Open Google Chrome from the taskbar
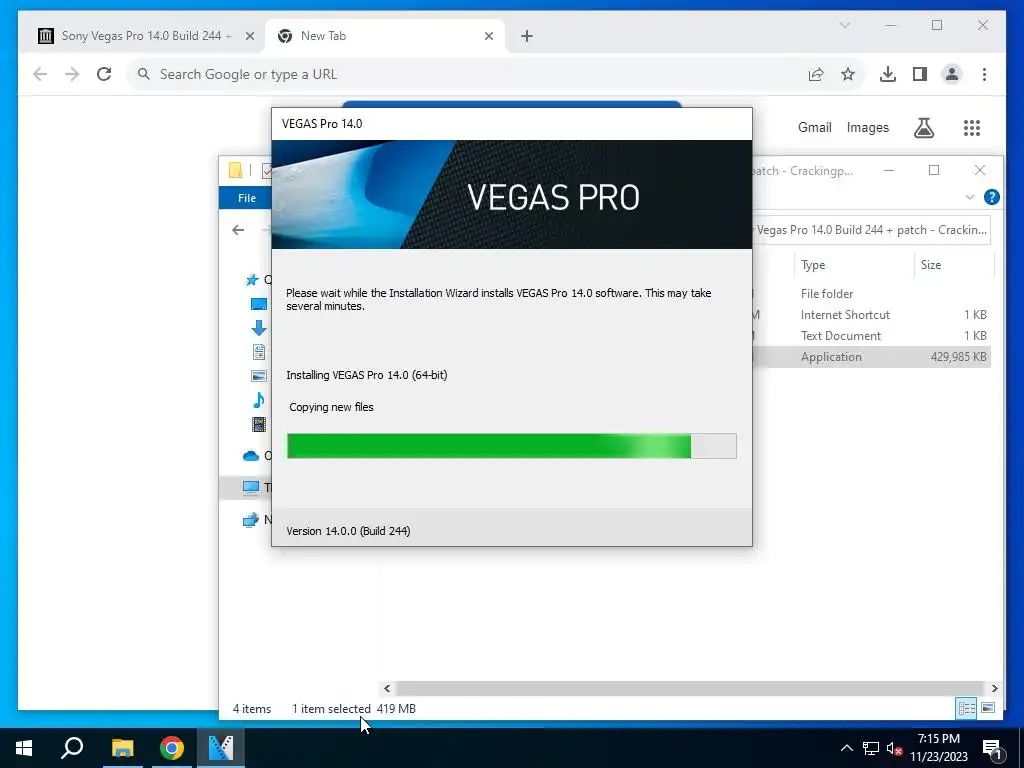 coord(172,748)
